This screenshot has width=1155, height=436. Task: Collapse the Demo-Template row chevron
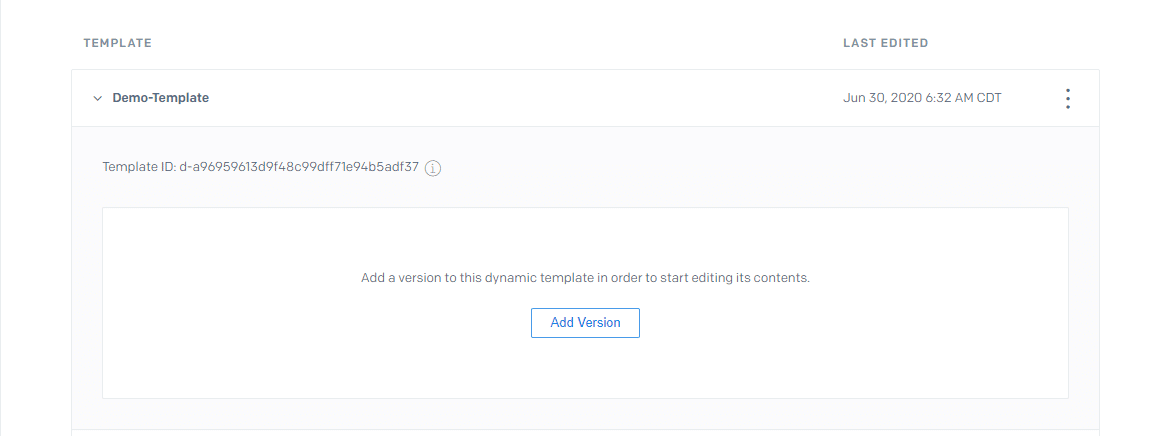pos(97,98)
